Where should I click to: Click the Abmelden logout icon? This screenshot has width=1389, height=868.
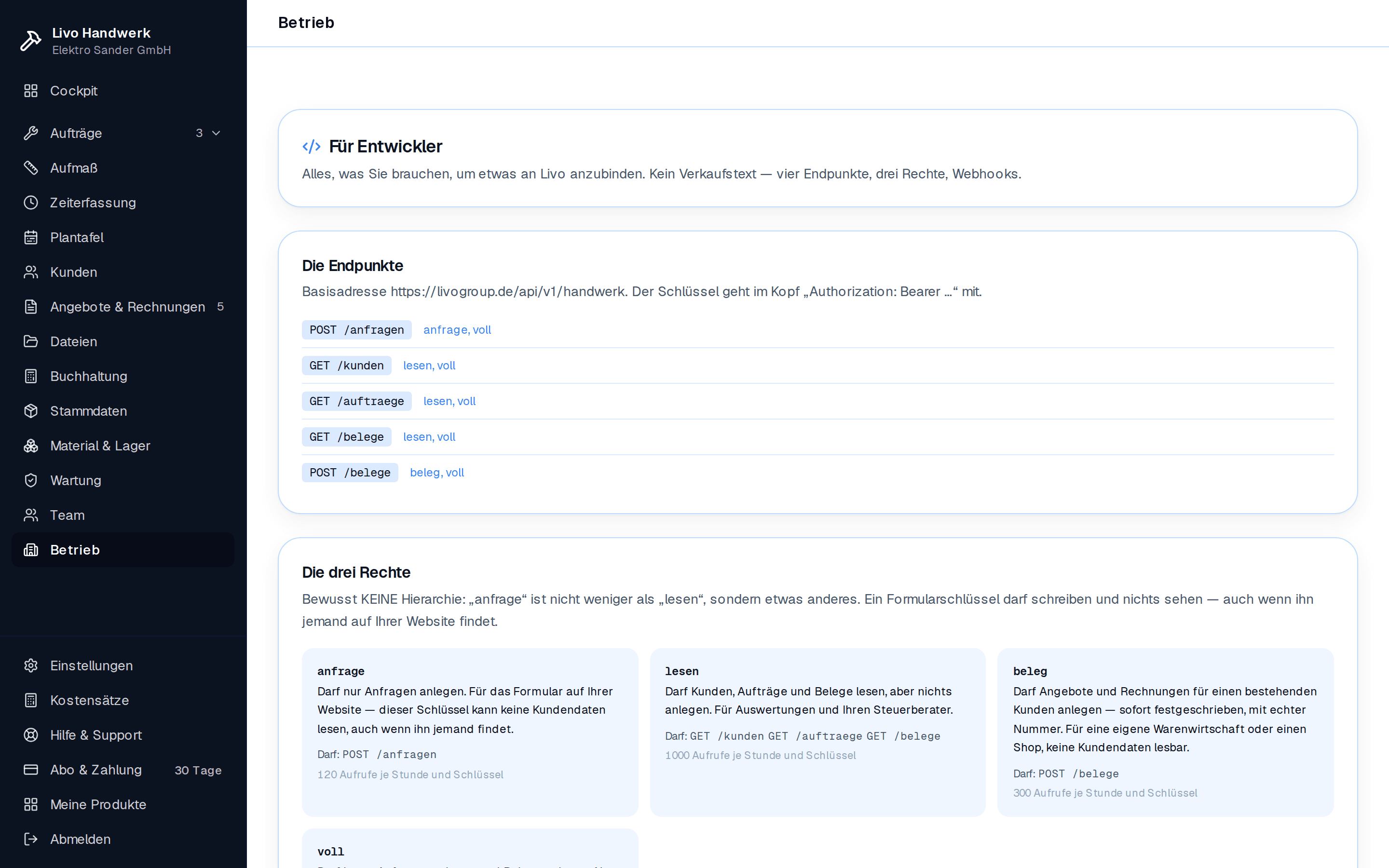tap(31, 839)
